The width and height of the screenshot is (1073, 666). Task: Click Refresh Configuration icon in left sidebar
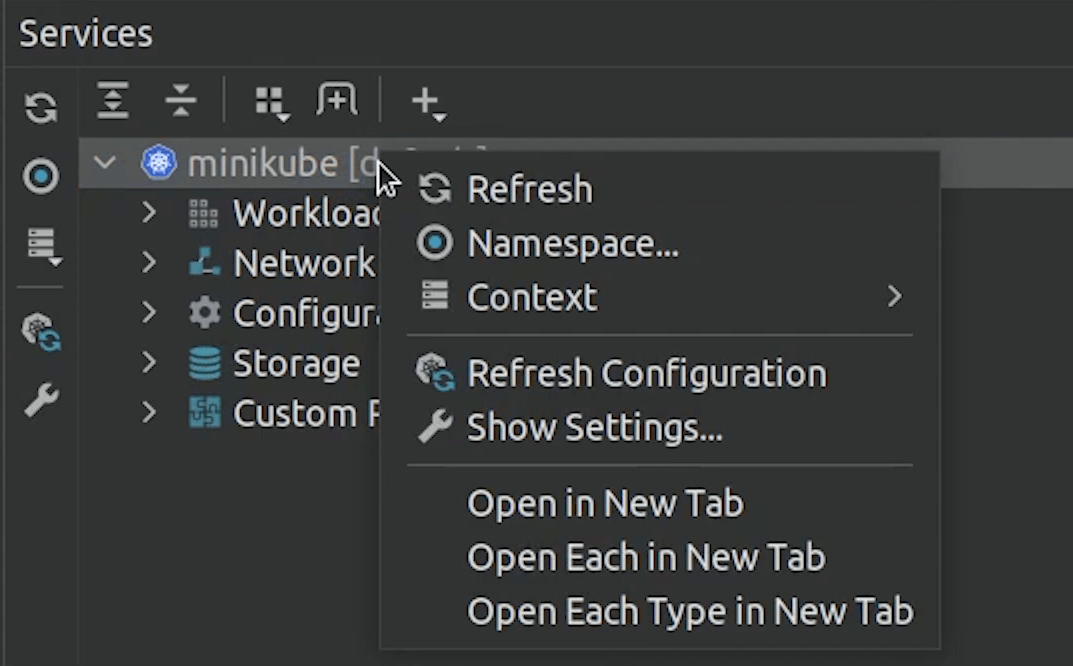click(42, 332)
